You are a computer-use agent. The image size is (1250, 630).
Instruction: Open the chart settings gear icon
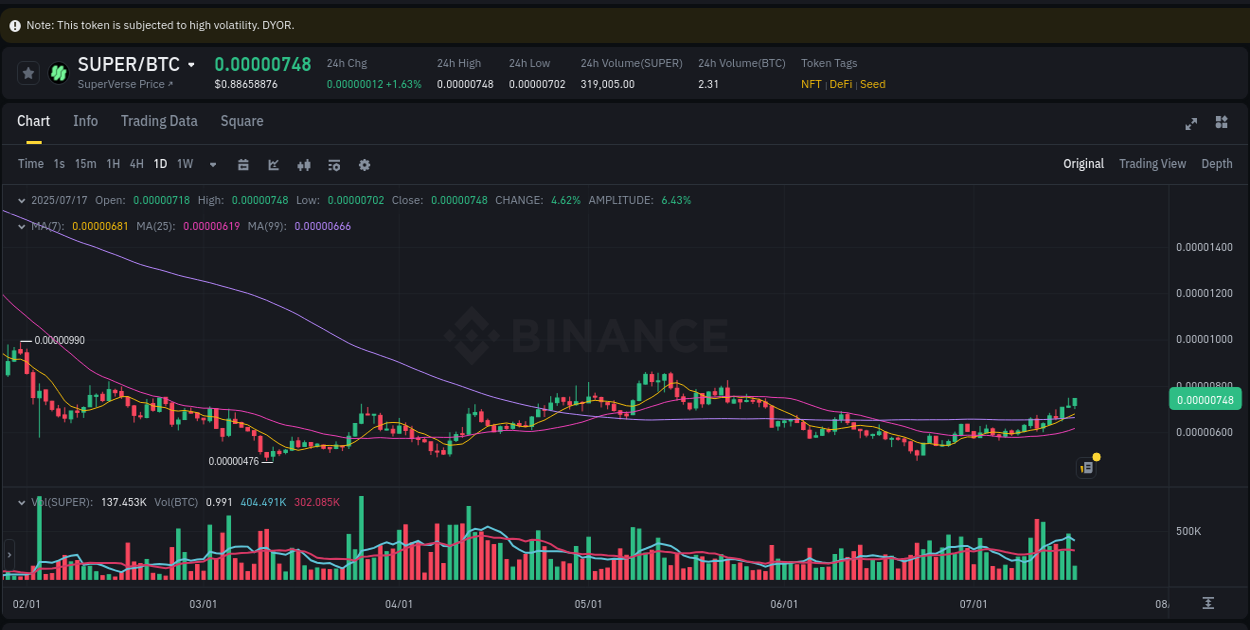pos(364,164)
